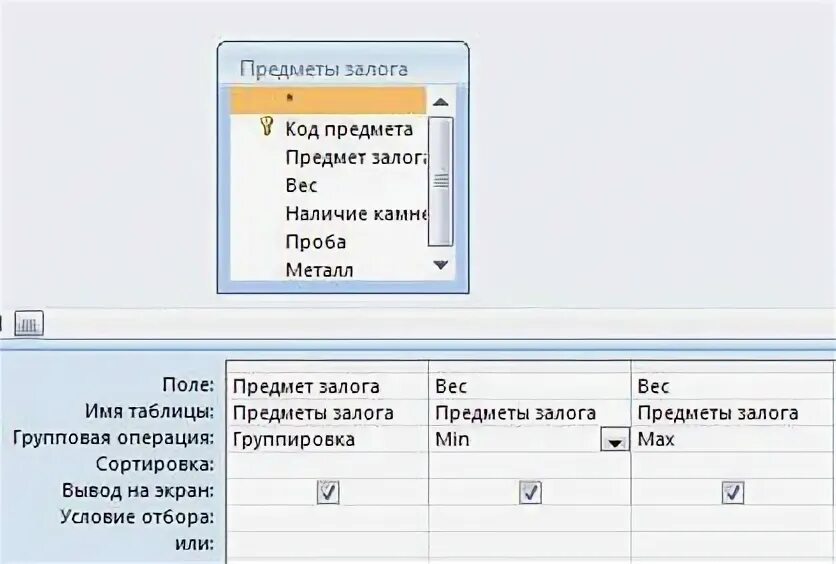Click the Имя таблицы cell in the Min column
This screenshot has width=836, height=564.
[529, 413]
